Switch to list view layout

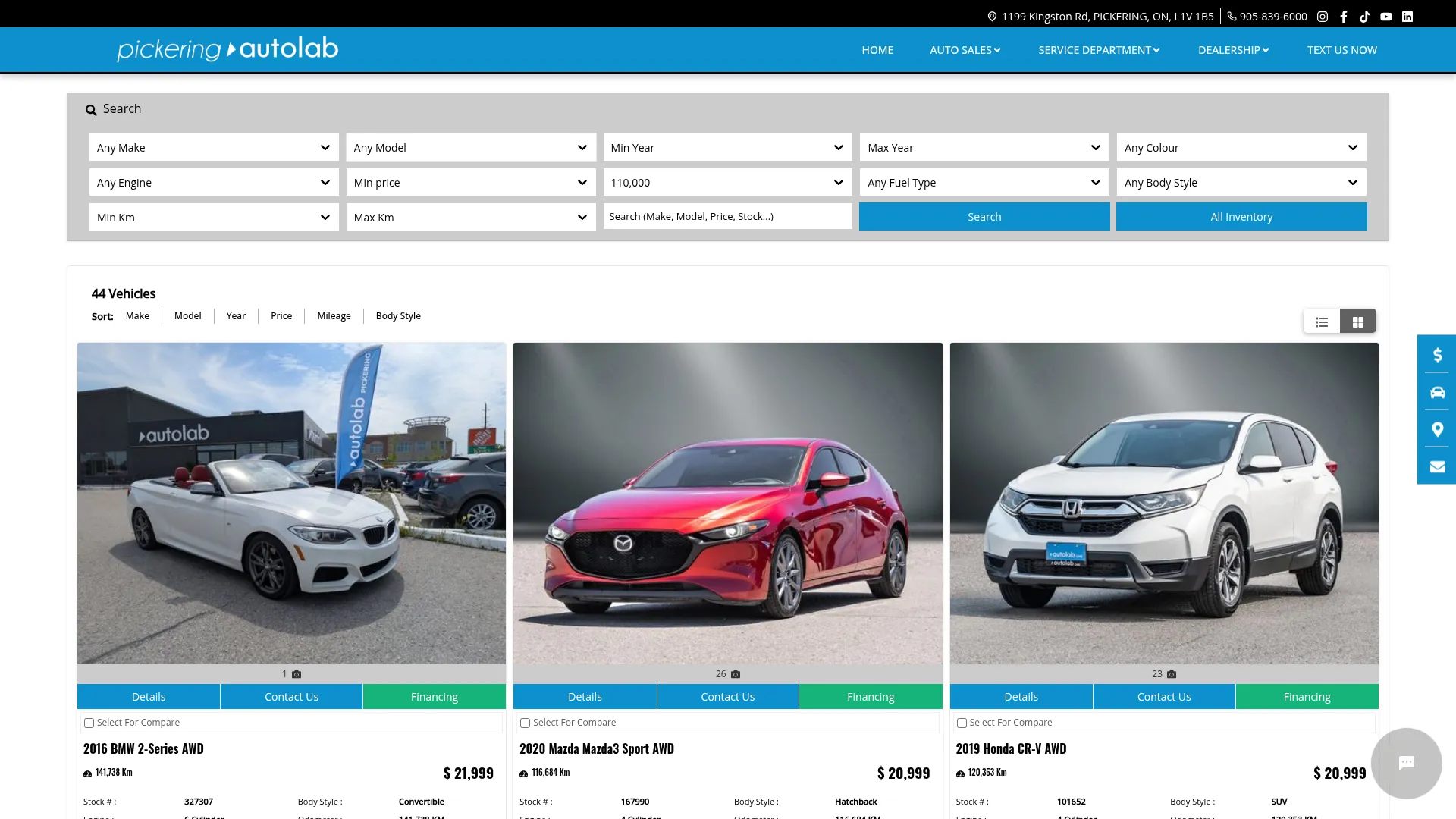click(1322, 322)
